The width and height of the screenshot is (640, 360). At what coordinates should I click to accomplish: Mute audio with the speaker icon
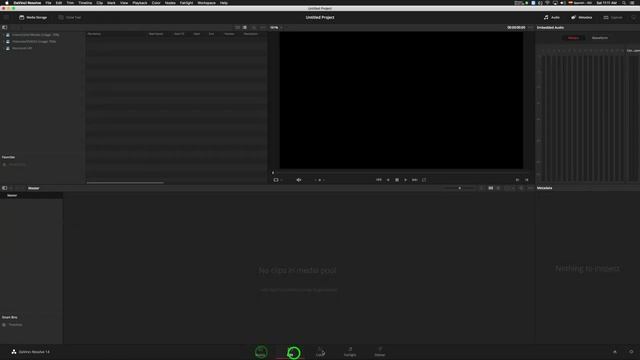tap(299, 180)
